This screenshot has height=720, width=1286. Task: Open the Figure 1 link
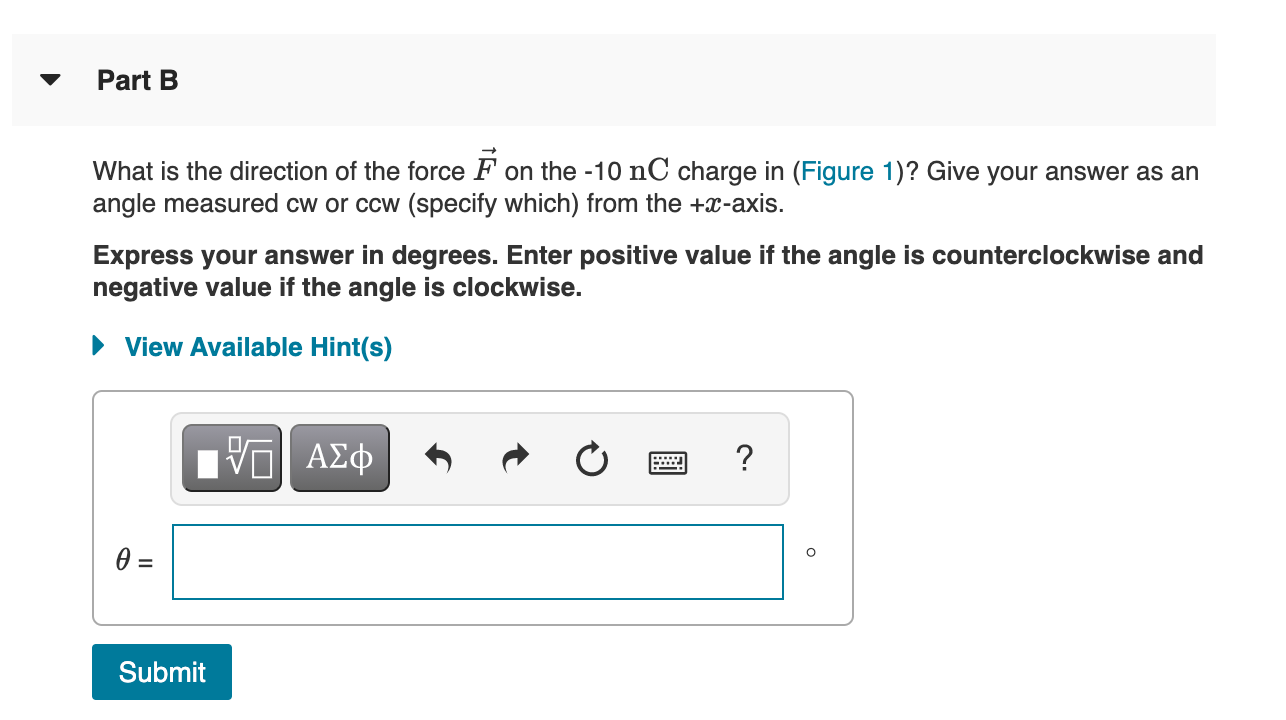(x=847, y=171)
